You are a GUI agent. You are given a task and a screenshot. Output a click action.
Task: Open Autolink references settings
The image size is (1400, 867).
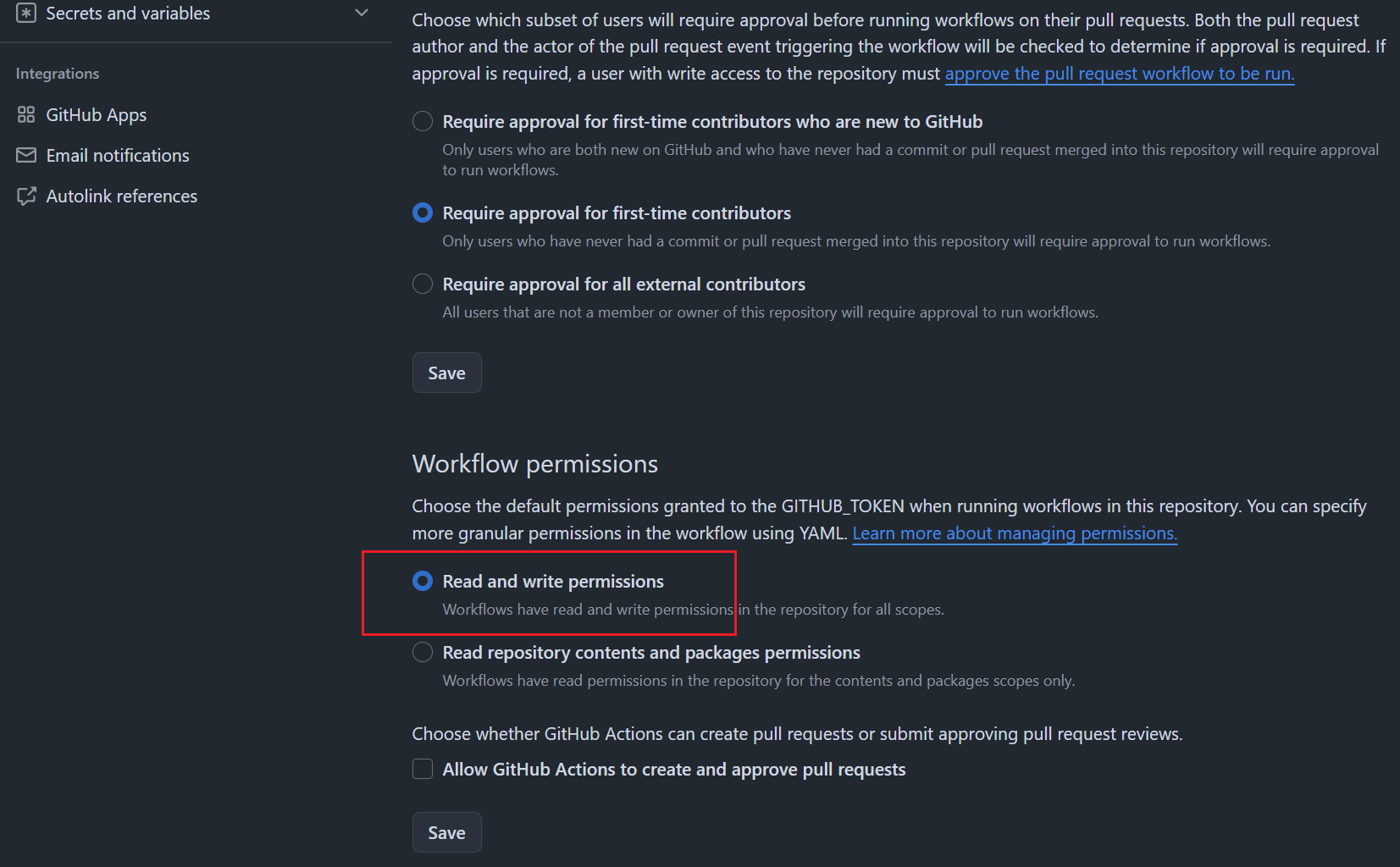(121, 196)
